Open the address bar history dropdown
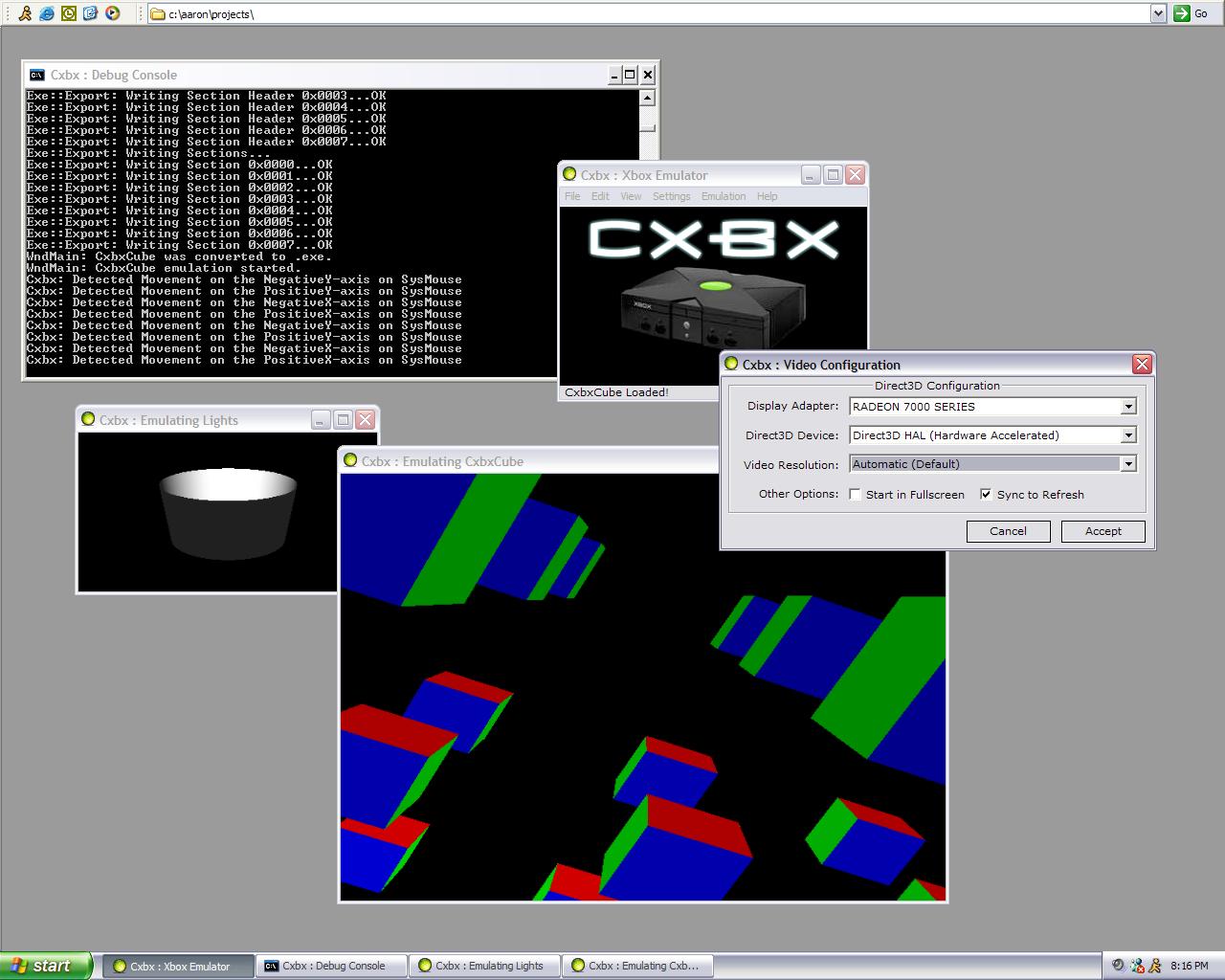 [1158, 13]
